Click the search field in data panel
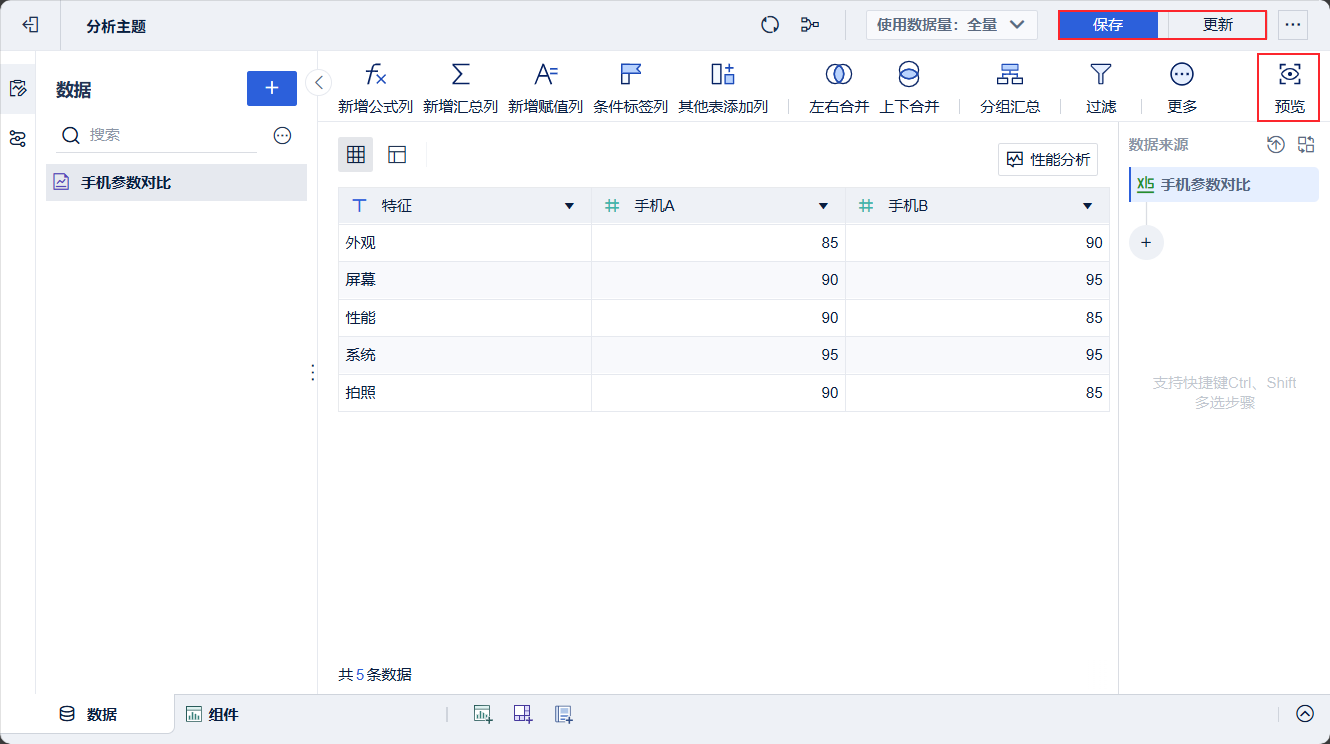The image size is (1330, 744). click(x=158, y=135)
